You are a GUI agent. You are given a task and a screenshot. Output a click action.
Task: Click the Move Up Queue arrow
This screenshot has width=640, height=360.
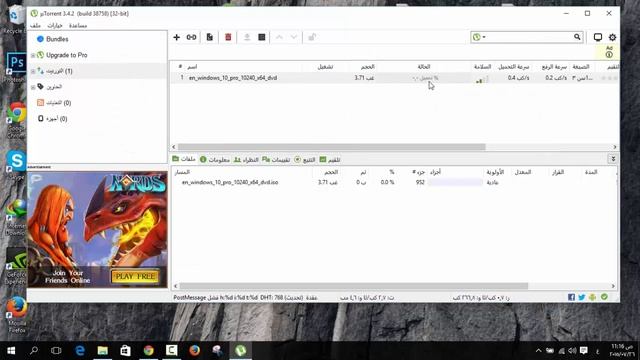click(x=279, y=37)
